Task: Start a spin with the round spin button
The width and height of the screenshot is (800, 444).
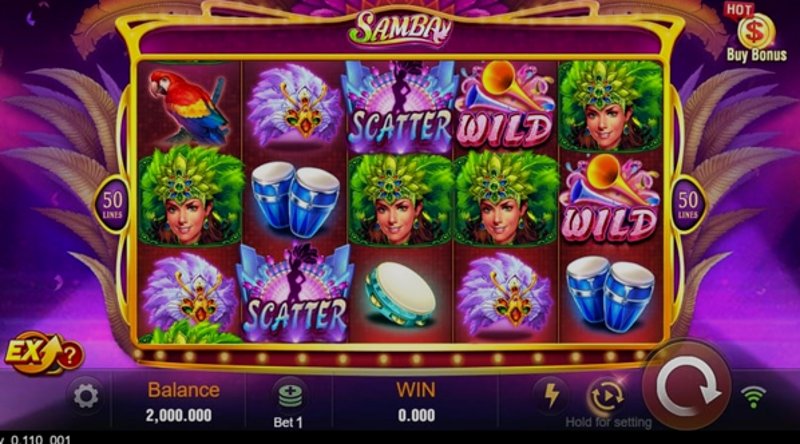Action: click(x=687, y=386)
